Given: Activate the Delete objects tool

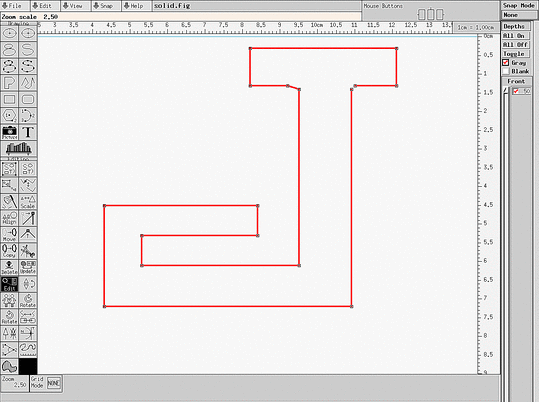Looking at the screenshot, I should tap(10, 268).
